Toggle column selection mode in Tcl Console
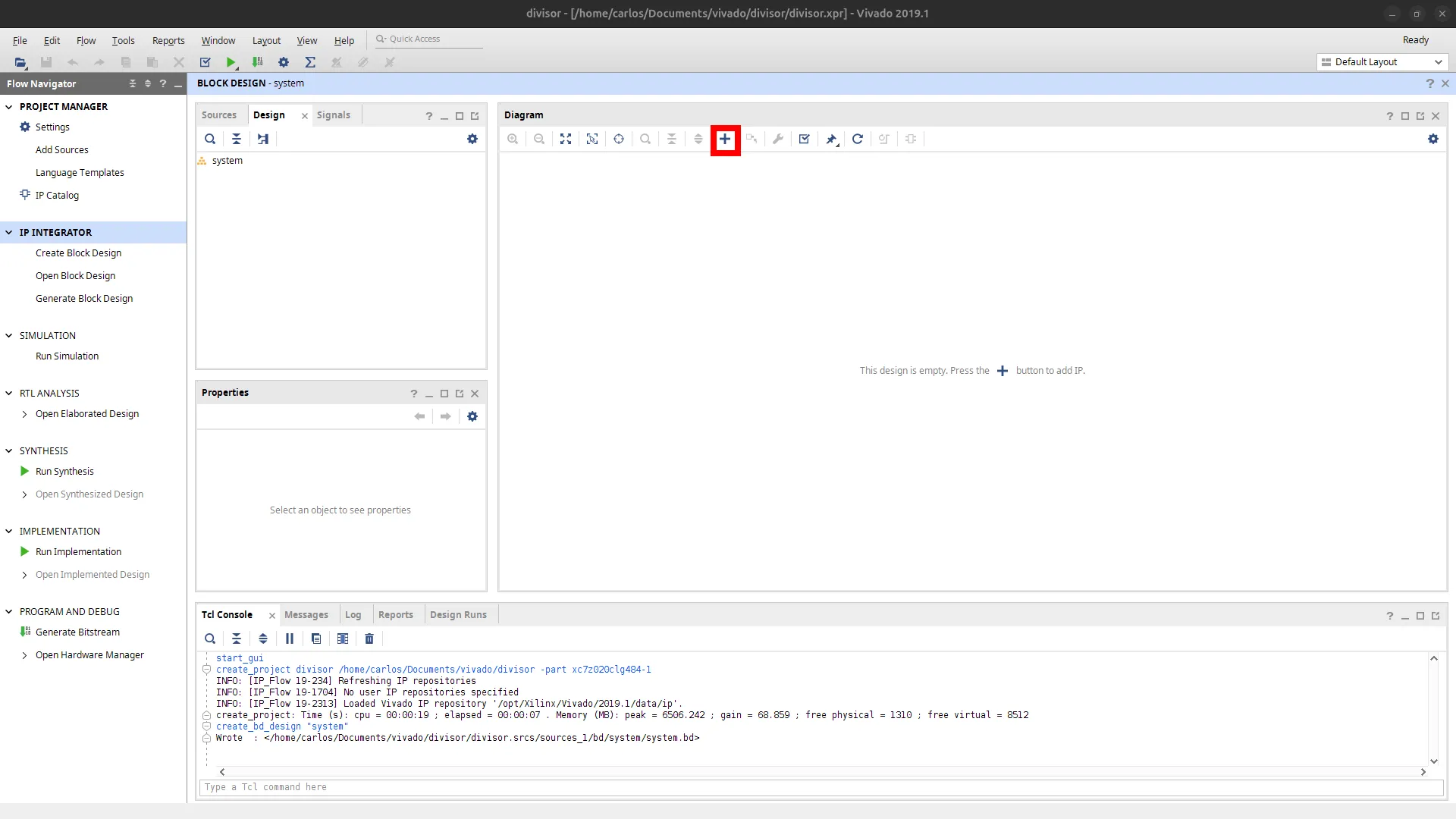Viewport: 1456px width, 819px height. coord(343,639)
